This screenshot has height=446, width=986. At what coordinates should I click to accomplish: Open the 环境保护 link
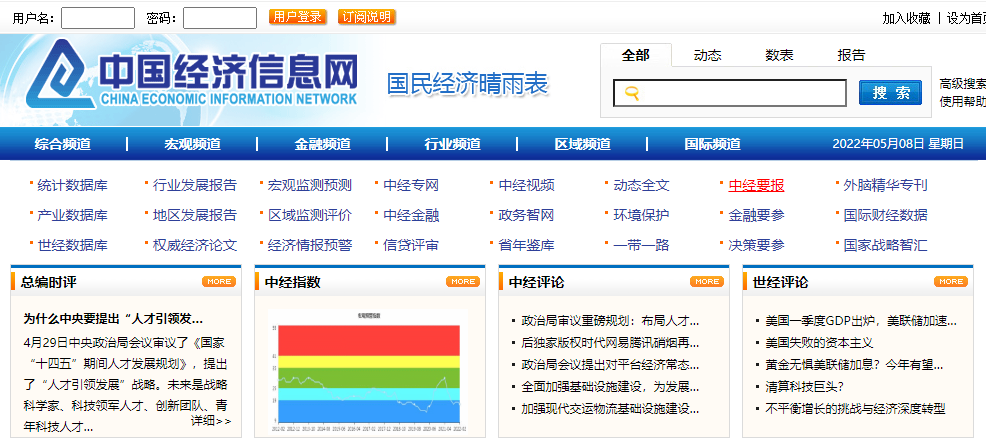point(641,215)
